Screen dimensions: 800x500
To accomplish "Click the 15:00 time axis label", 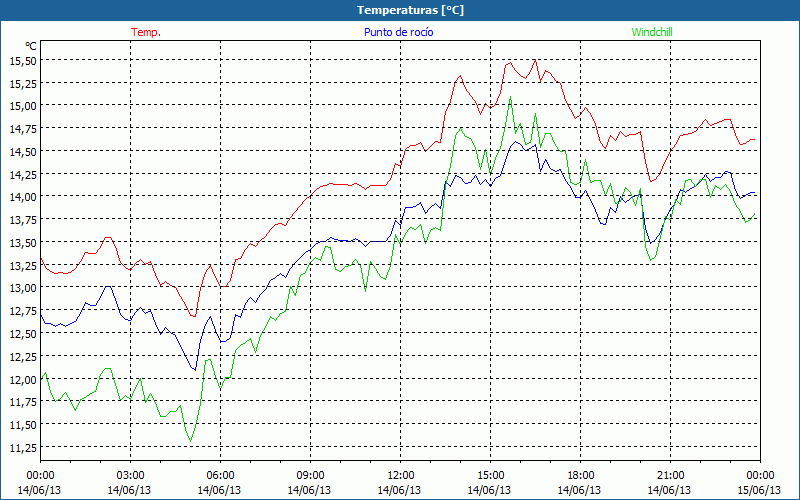I will pyautogui.click(x=490, y=476).
